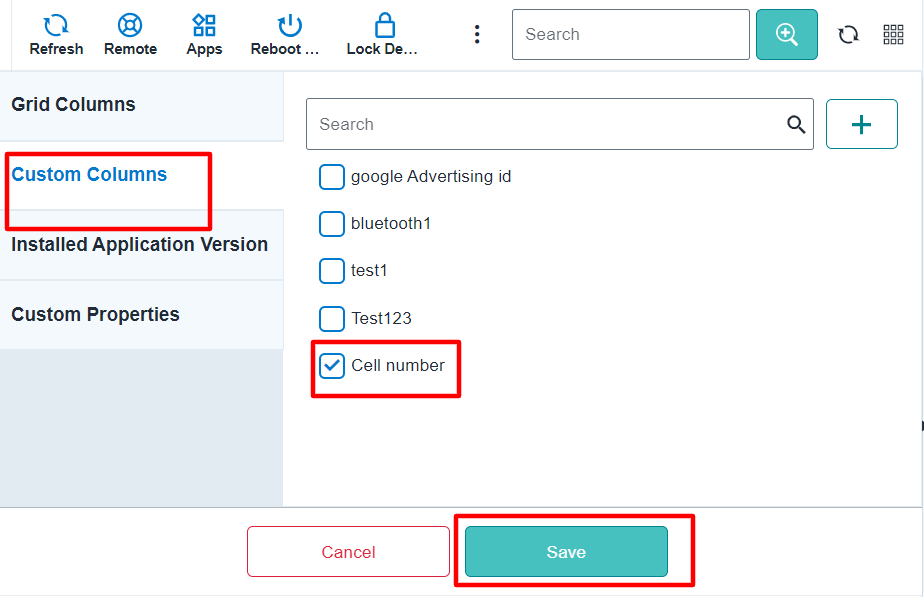This screenshot has width=924, height=597.
Task: Click the Save button
Action: point(566,552)
